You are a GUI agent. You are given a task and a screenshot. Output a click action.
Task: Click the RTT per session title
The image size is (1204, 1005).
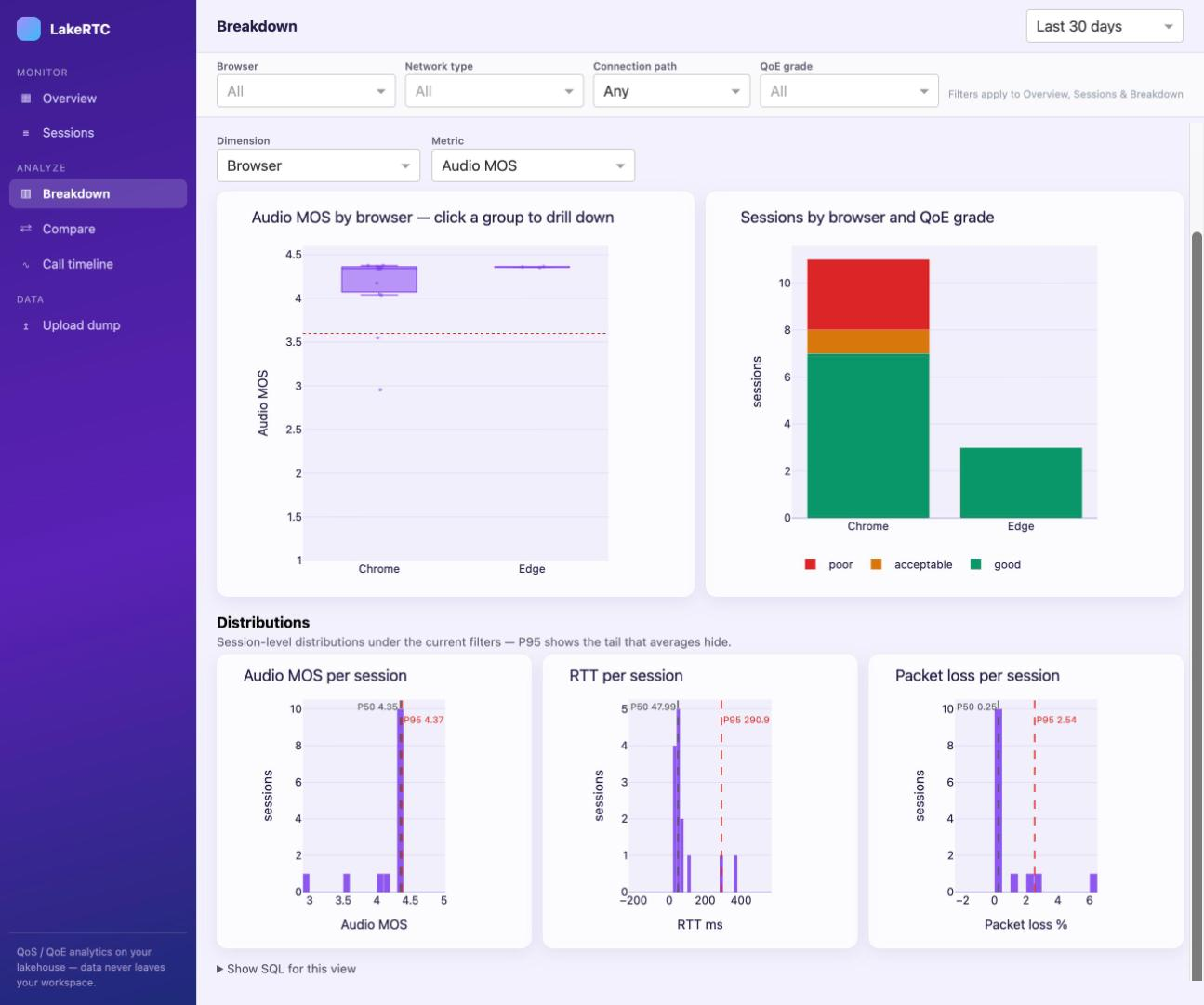626,676
